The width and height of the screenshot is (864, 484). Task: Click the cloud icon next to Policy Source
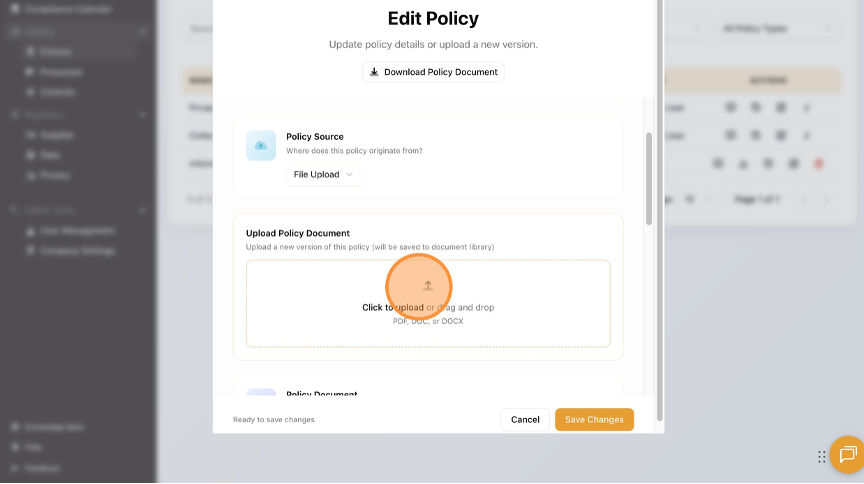tap(261, 146)
